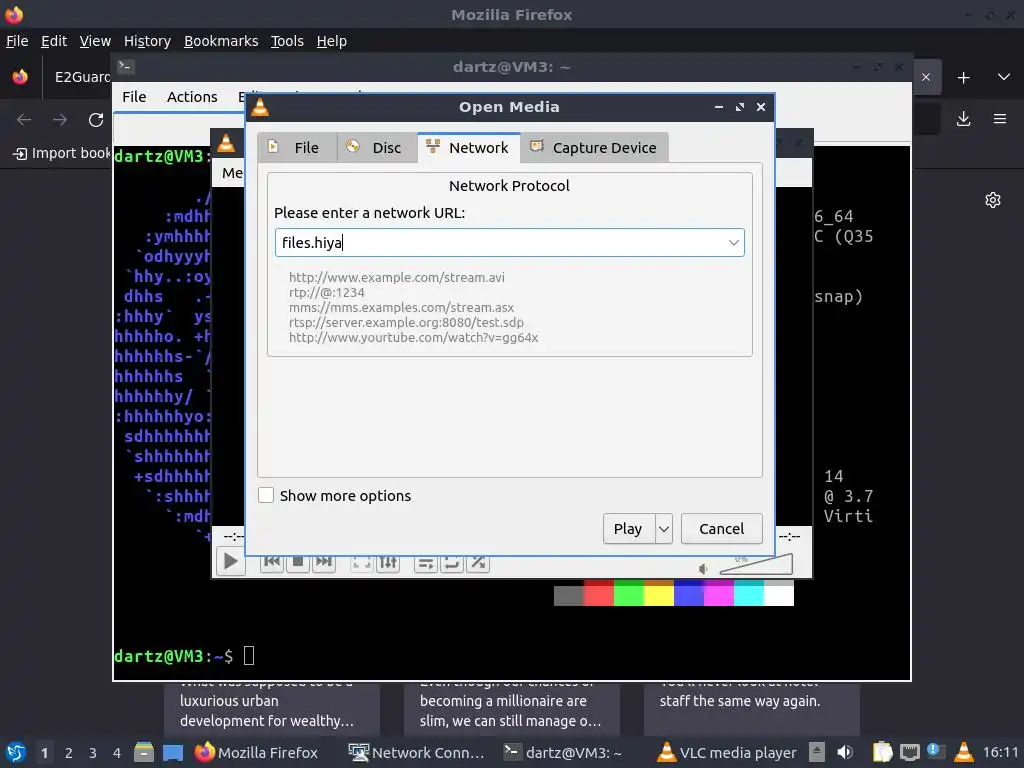Click the network tray icon

click(x=910, y=752)
